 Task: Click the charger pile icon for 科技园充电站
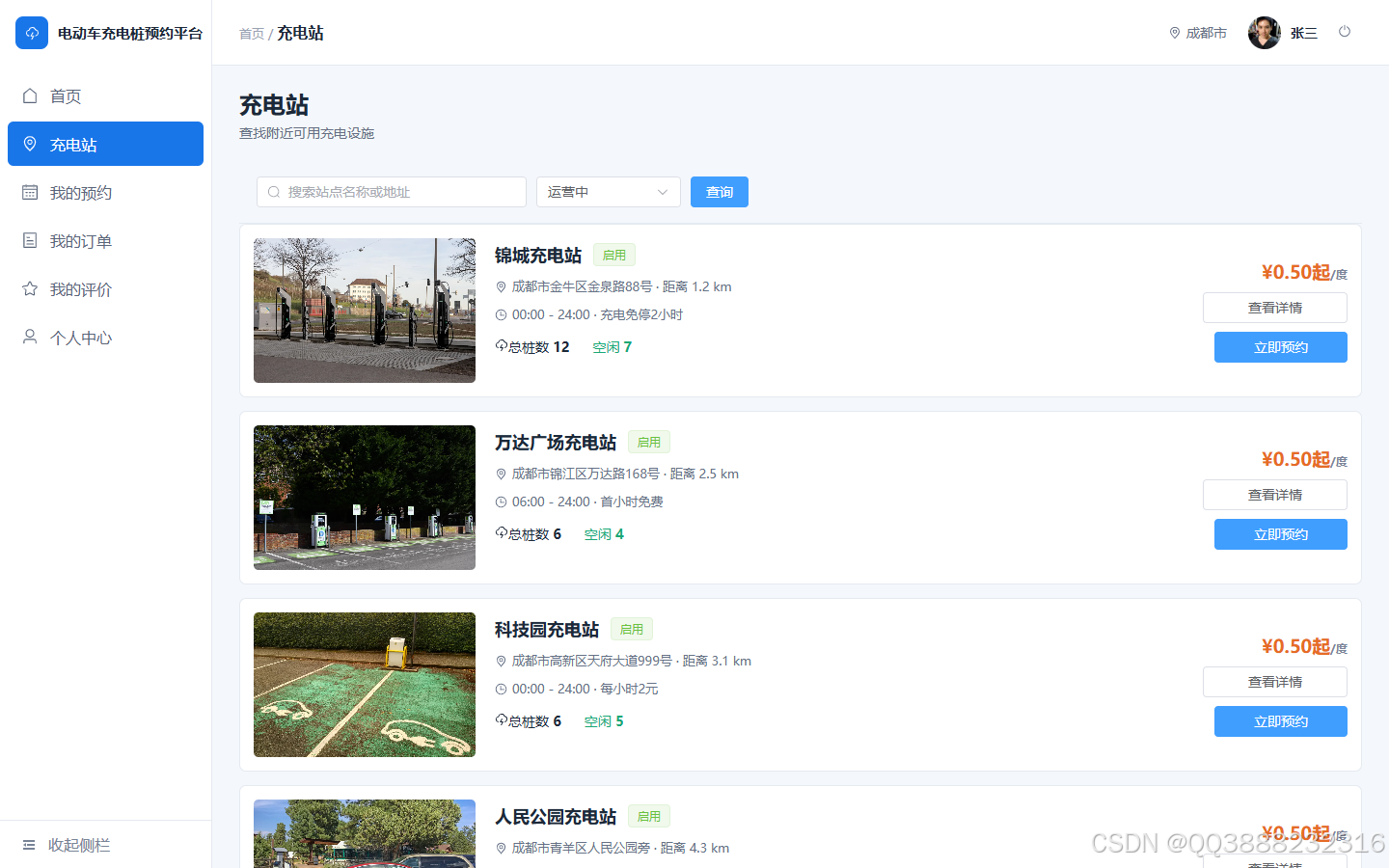[x=502, y=719]
